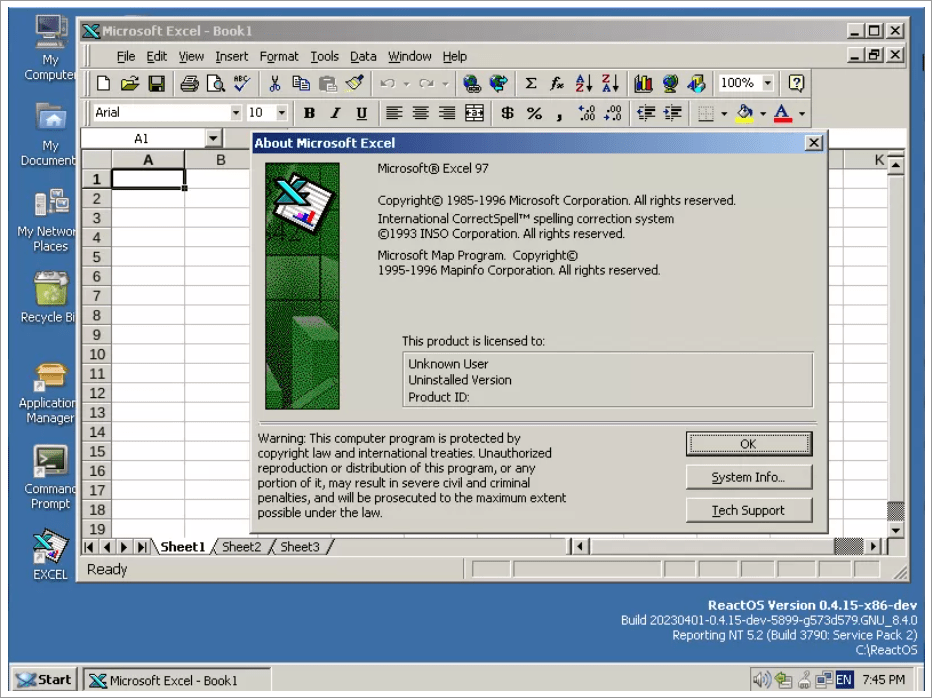Click the Percent Style icon
This screenshot has width=932, height=699.
[x=532, y=113]
